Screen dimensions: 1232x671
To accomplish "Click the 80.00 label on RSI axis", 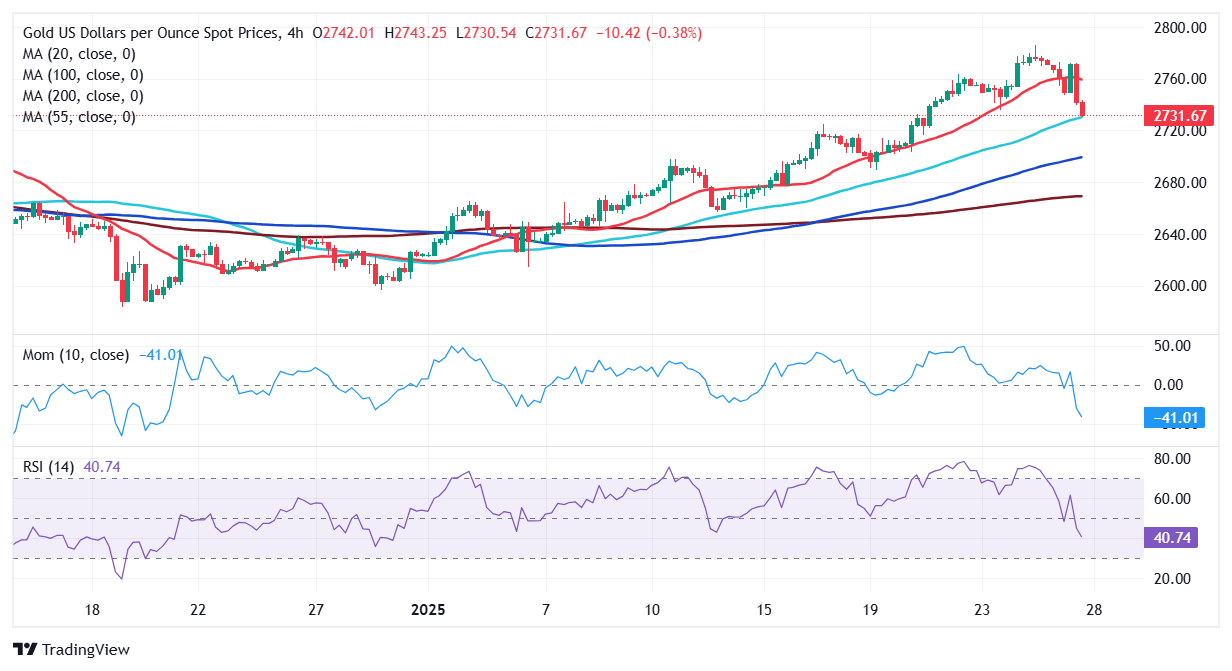I will [x=1170, y=459].
